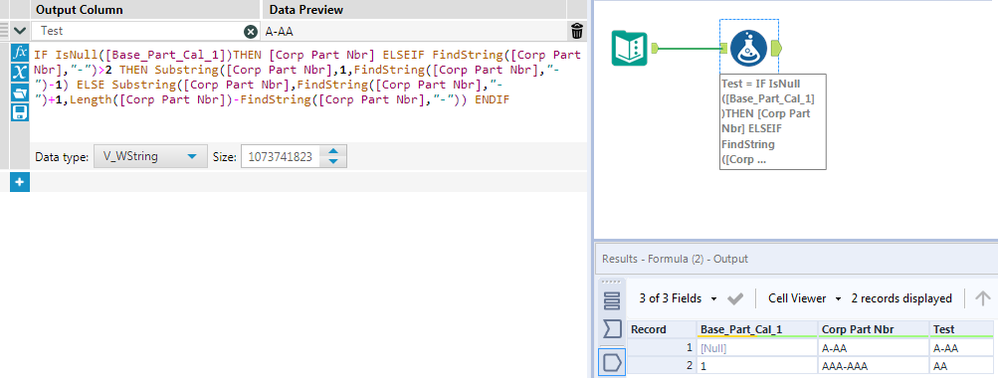Click the up arrow in results toolbar
Viewport: 998px width, 378px height.
coord(983,298)
